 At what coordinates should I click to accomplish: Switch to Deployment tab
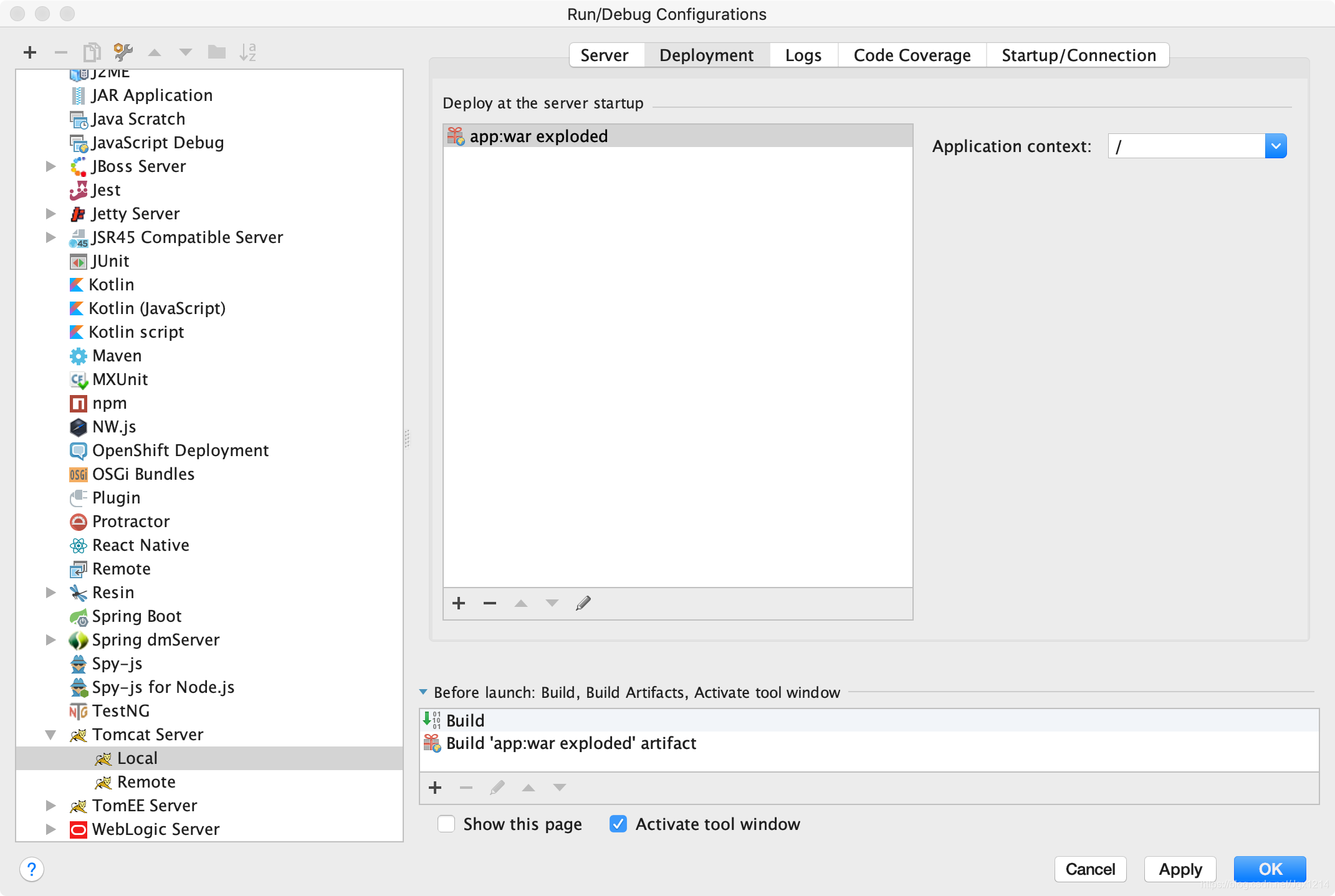pos(707,55)
